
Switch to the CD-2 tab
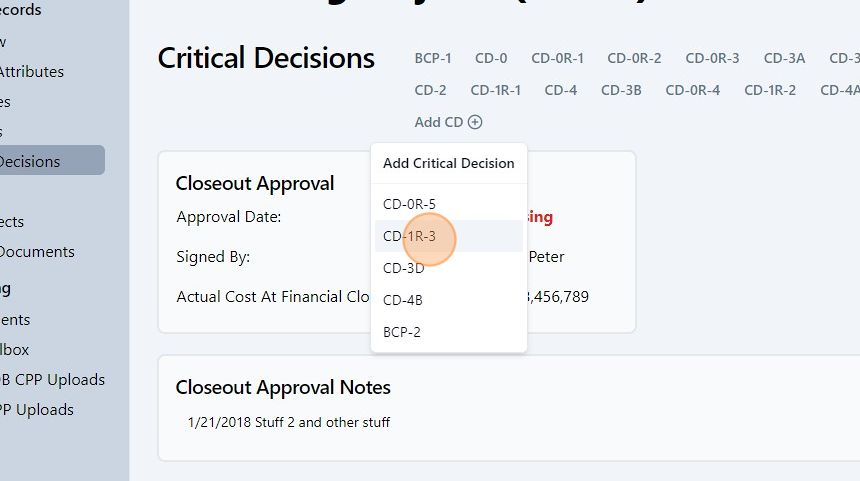tap(430, 90)
